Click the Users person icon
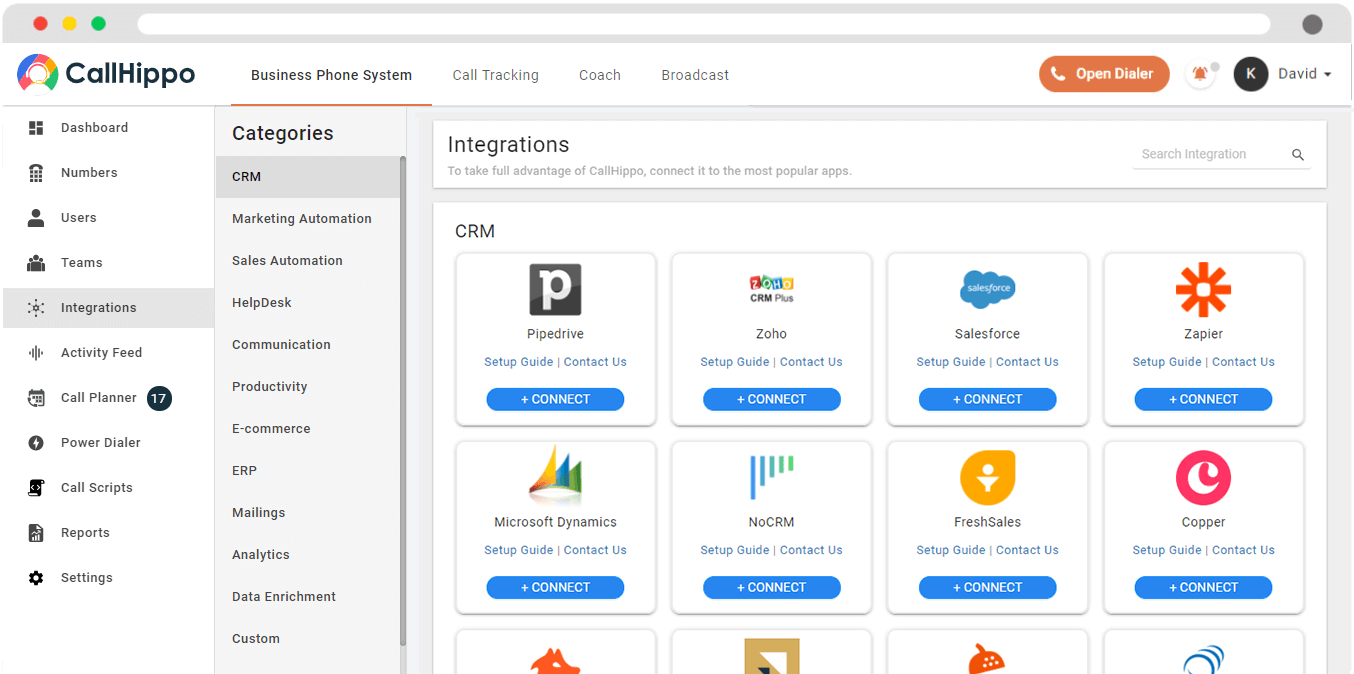Image resolution: width=1354 pixels, height=674 pixels. (36, 218)
